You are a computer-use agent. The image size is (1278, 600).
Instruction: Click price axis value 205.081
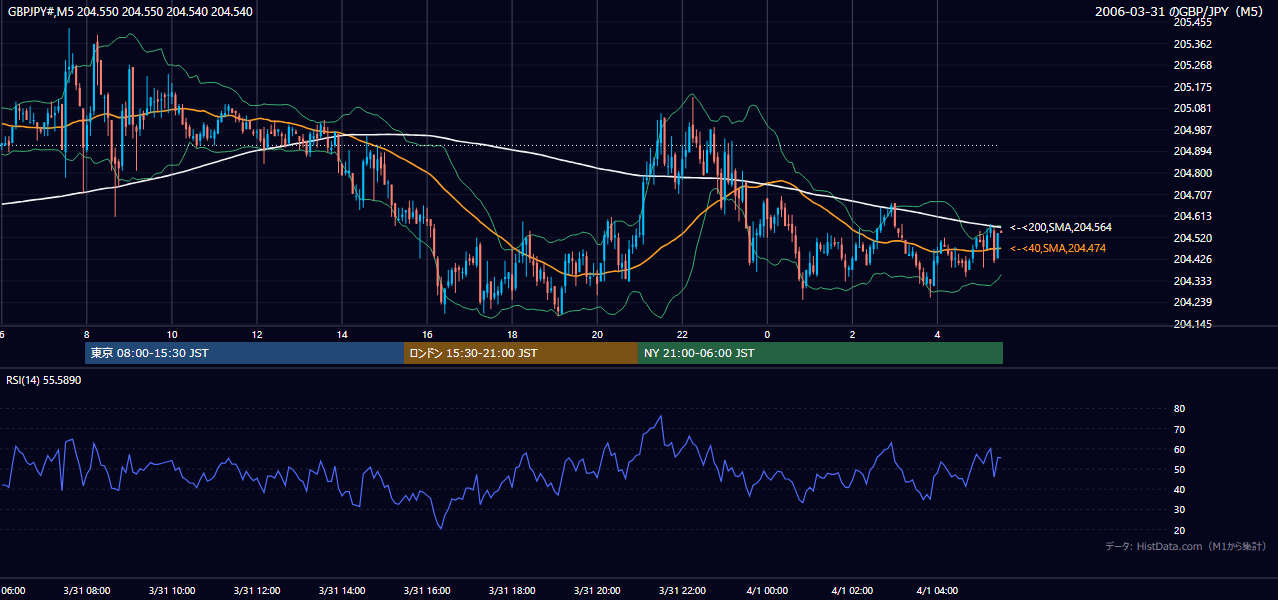1192,108
